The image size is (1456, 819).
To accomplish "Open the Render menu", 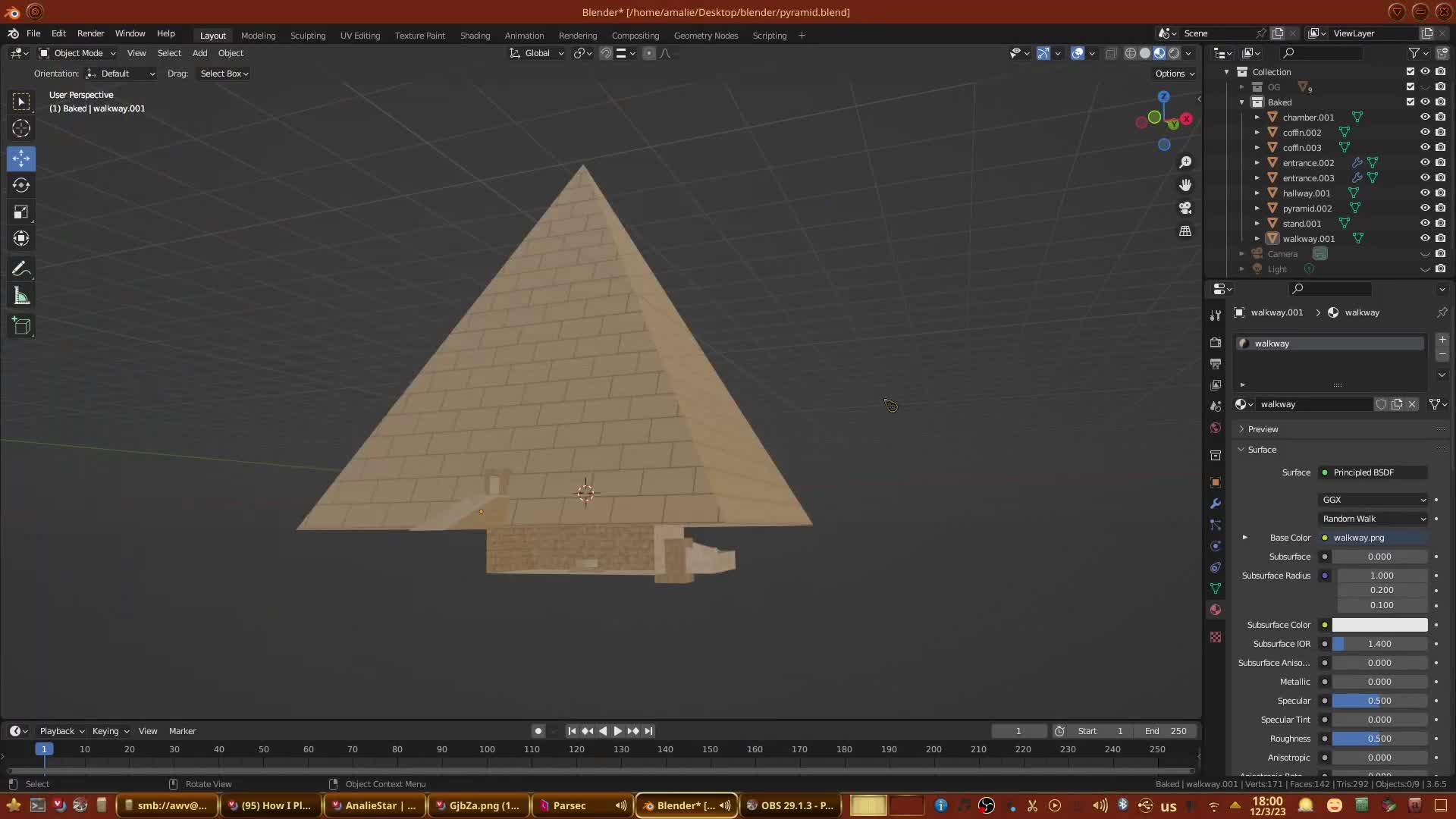I will coord(90,33).
